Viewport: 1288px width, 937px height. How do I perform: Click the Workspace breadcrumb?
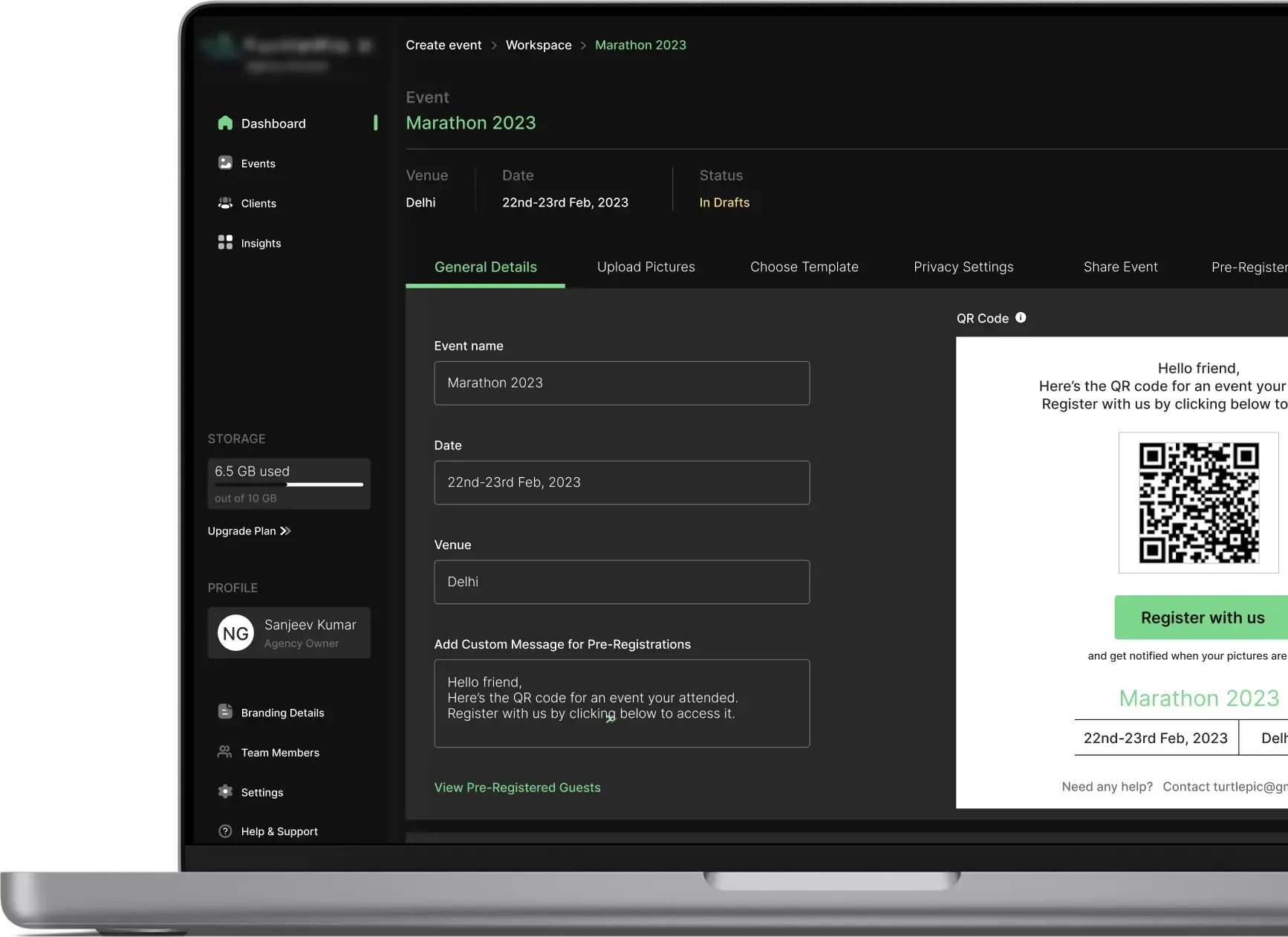click(539, 45)
